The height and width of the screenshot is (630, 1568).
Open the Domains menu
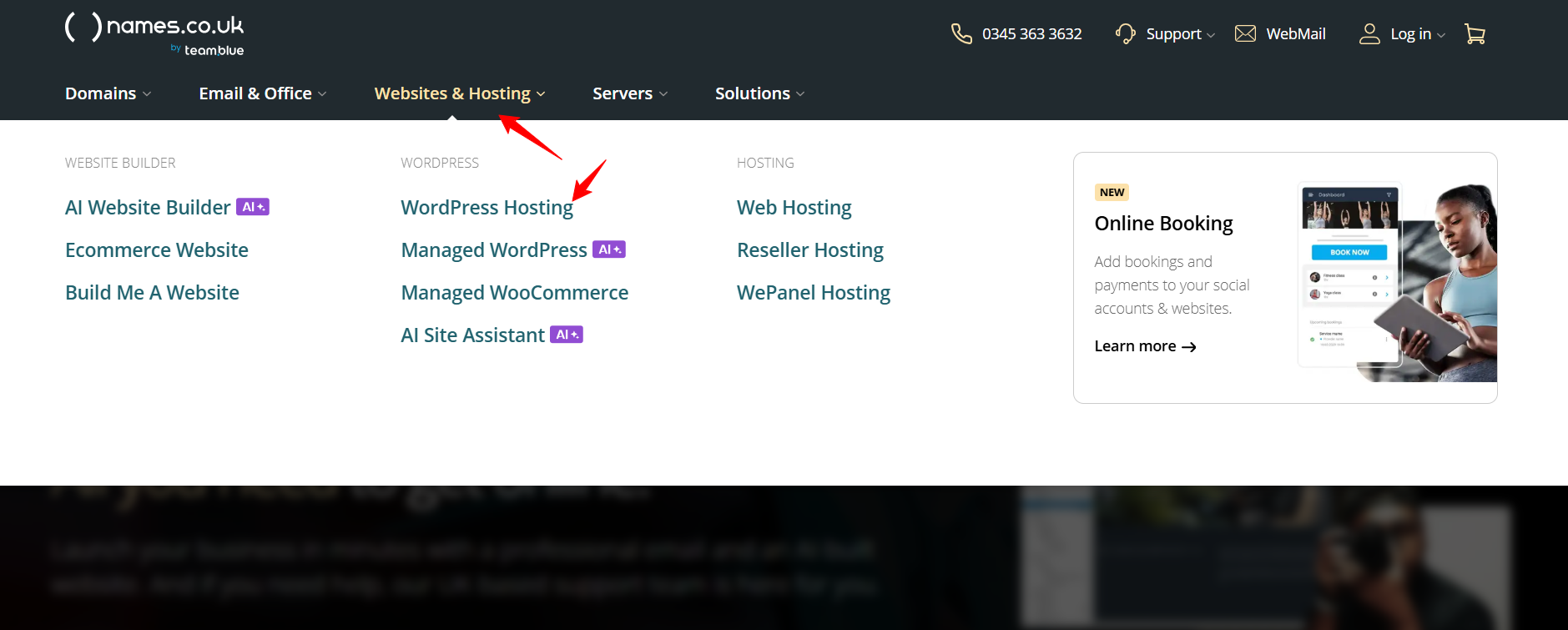[x=100, y=93]
